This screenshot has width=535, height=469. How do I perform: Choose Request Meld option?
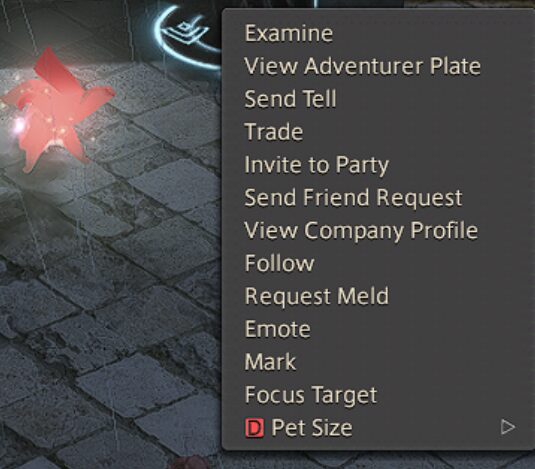(317, 296)
